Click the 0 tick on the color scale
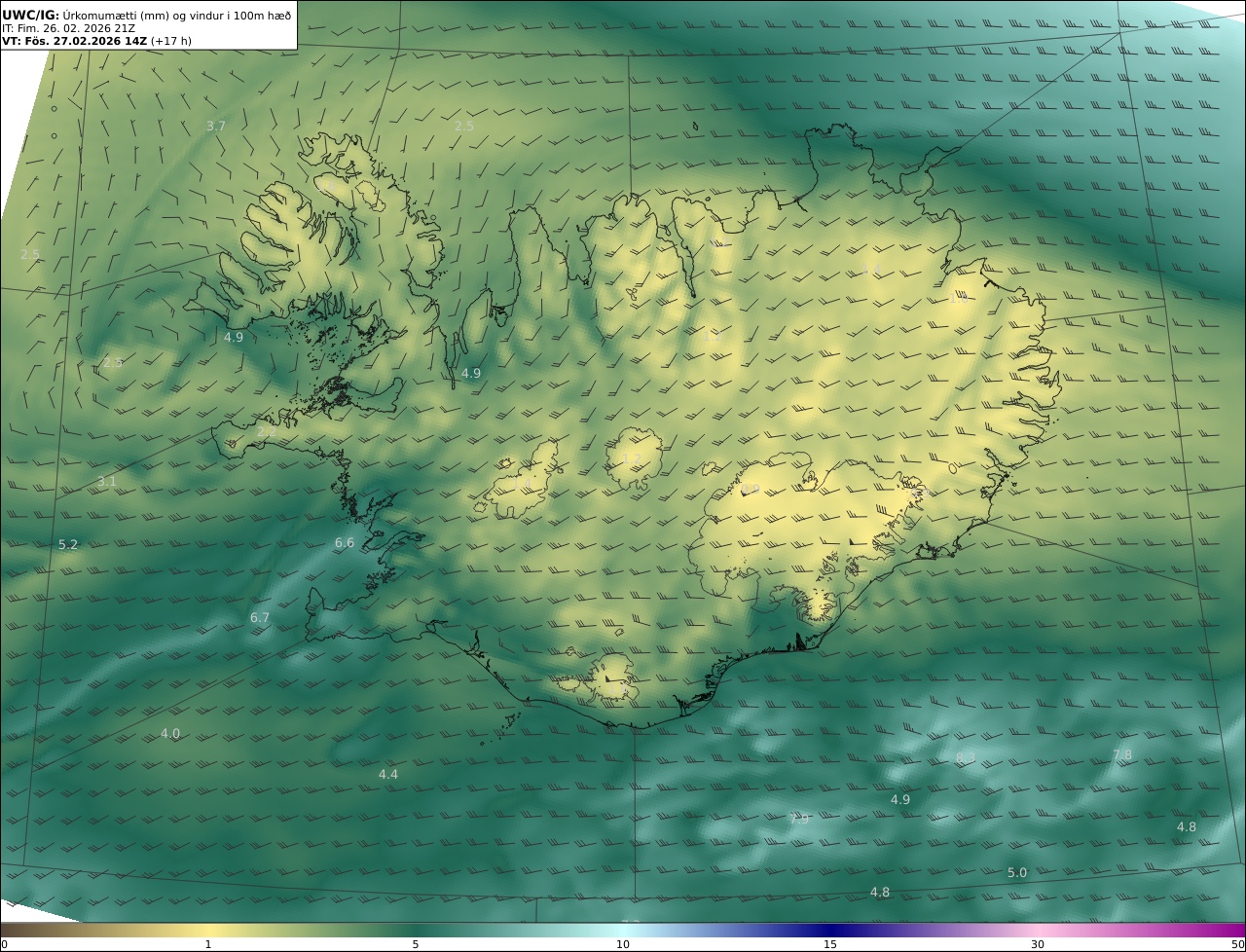The width and height of the screenshot is (1246, 952). 4,944
